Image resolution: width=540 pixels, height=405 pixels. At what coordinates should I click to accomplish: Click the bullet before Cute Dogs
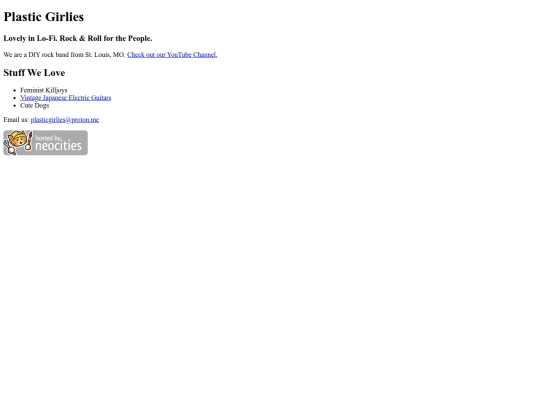point(14,106)
